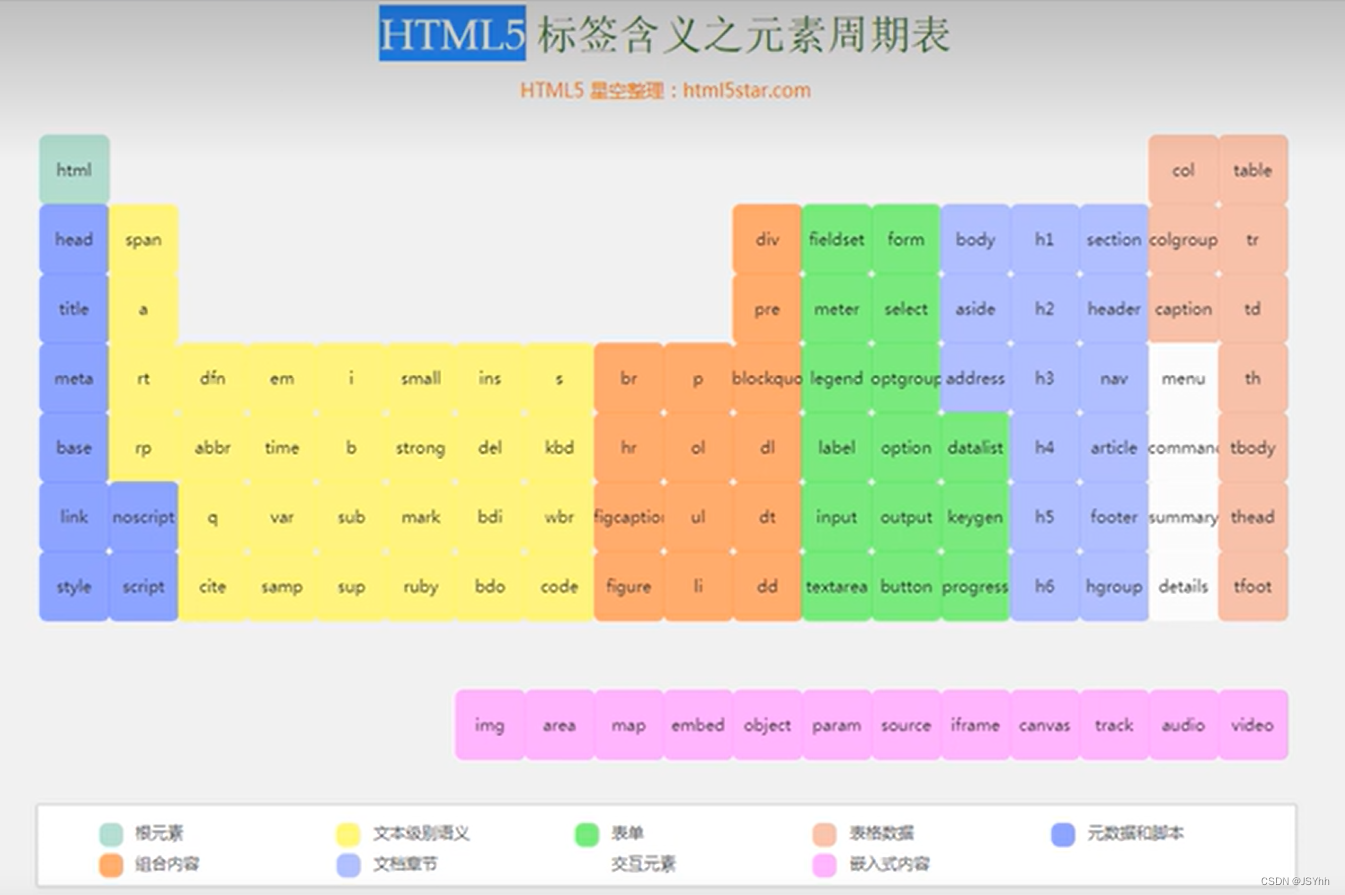Click the green 表单 legend swatch
Viewport: 1345px width, 895px height.
585,832
